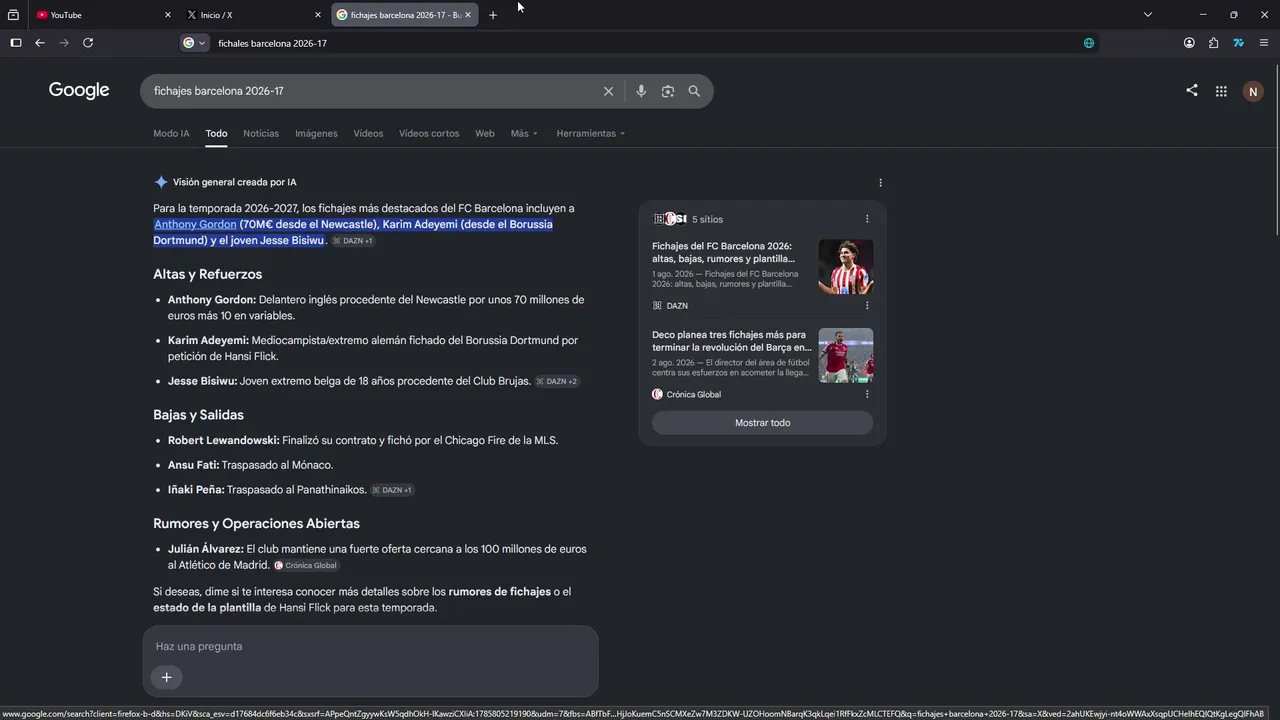
Task: Switch to the Imágenes tab
Action: pyautogui.click(x=316, y=133)
